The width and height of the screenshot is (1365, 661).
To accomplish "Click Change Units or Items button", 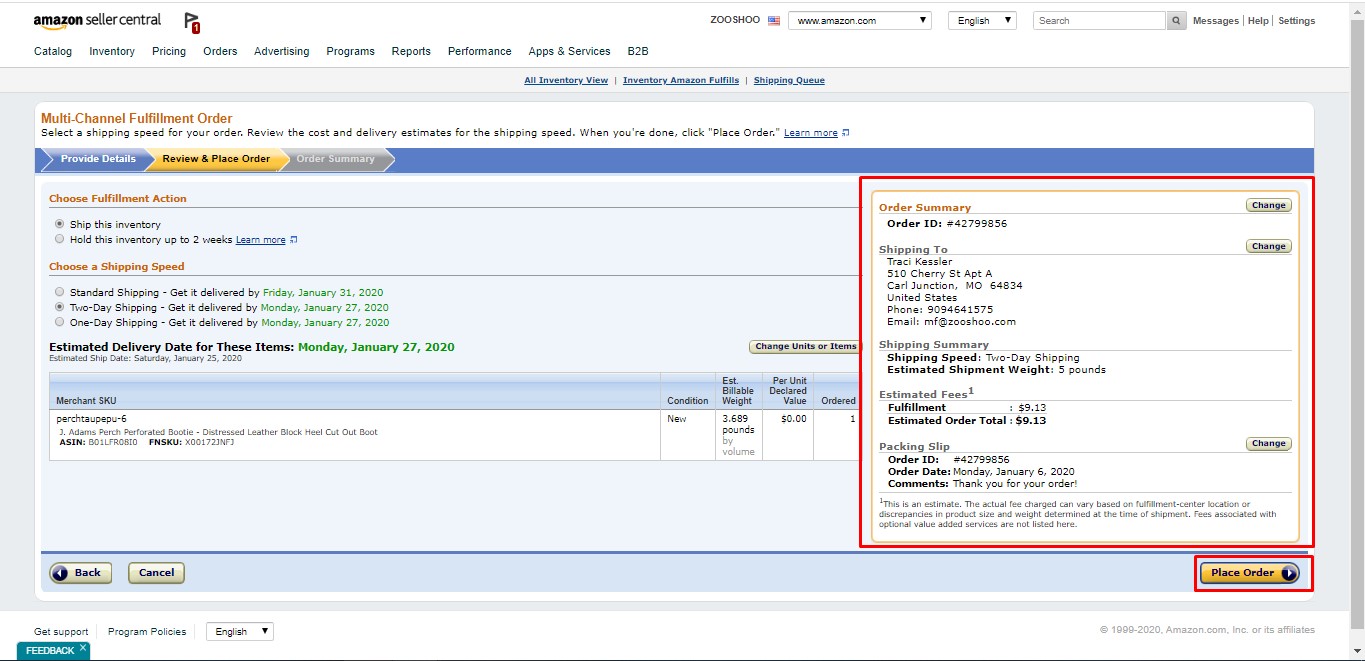I will [x=805, y=346].
